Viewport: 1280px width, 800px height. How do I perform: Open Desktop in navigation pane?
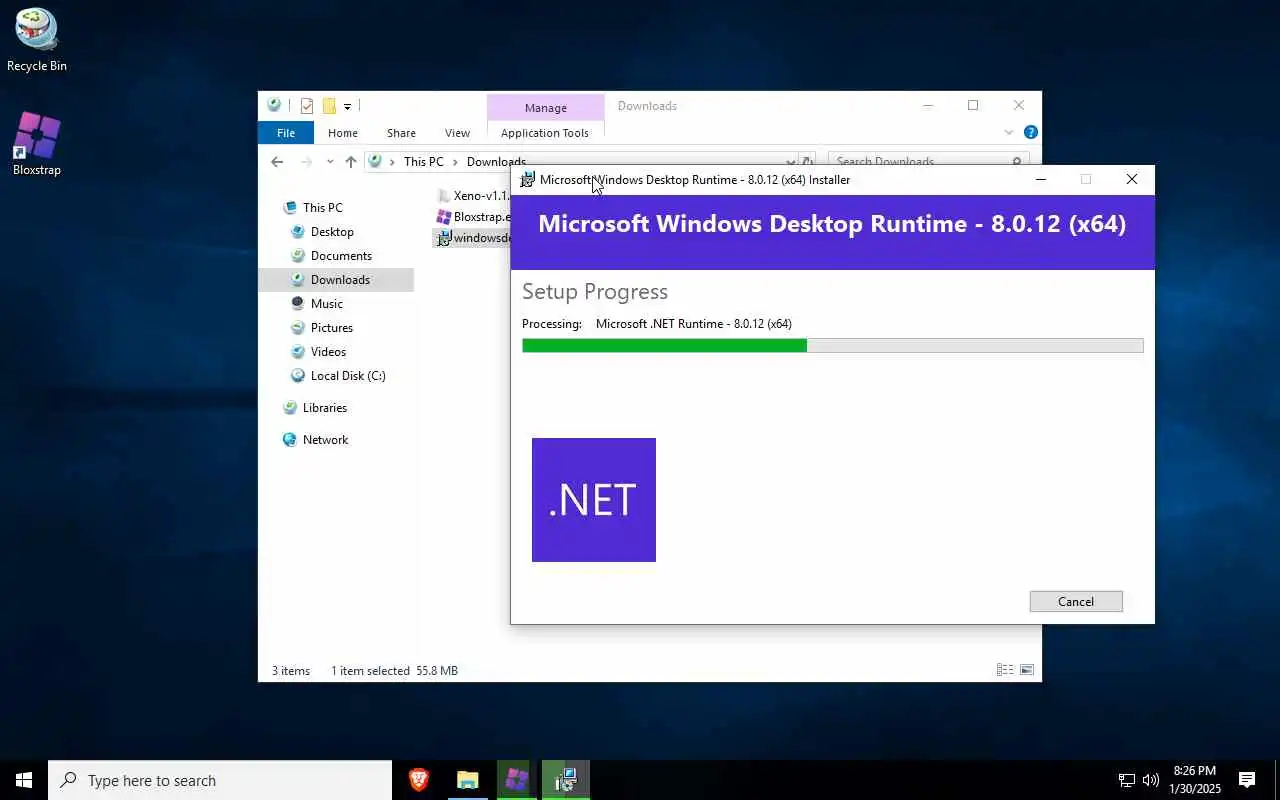tap(332, 232)
